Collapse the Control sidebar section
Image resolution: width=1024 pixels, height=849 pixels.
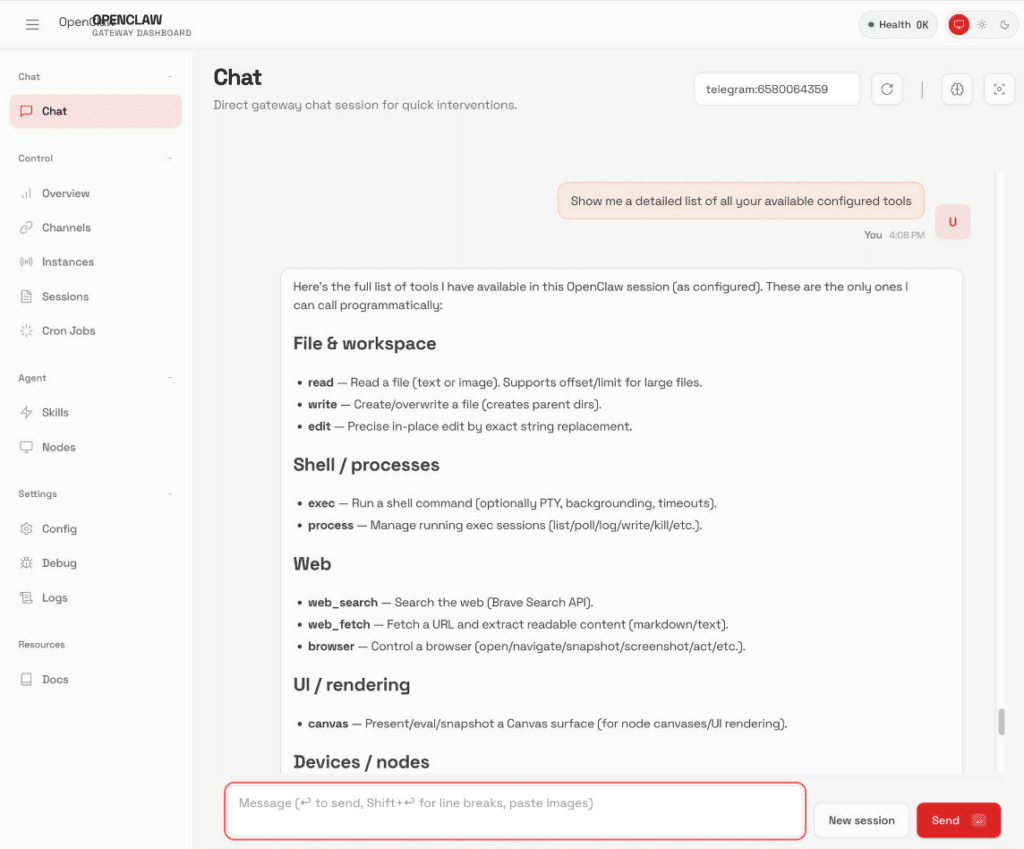pos(170,159)
